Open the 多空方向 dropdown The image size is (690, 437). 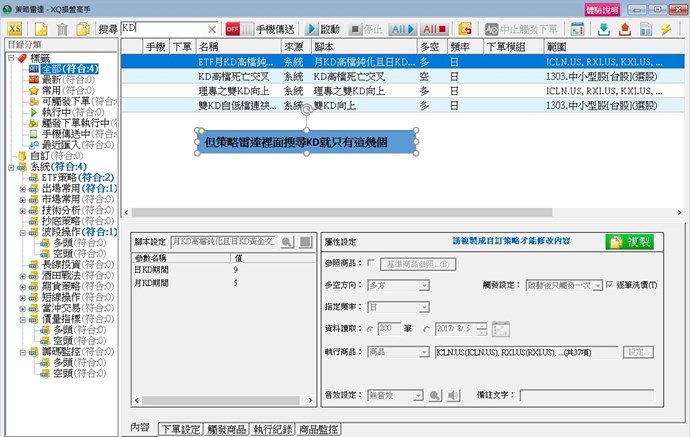point(398,286)
